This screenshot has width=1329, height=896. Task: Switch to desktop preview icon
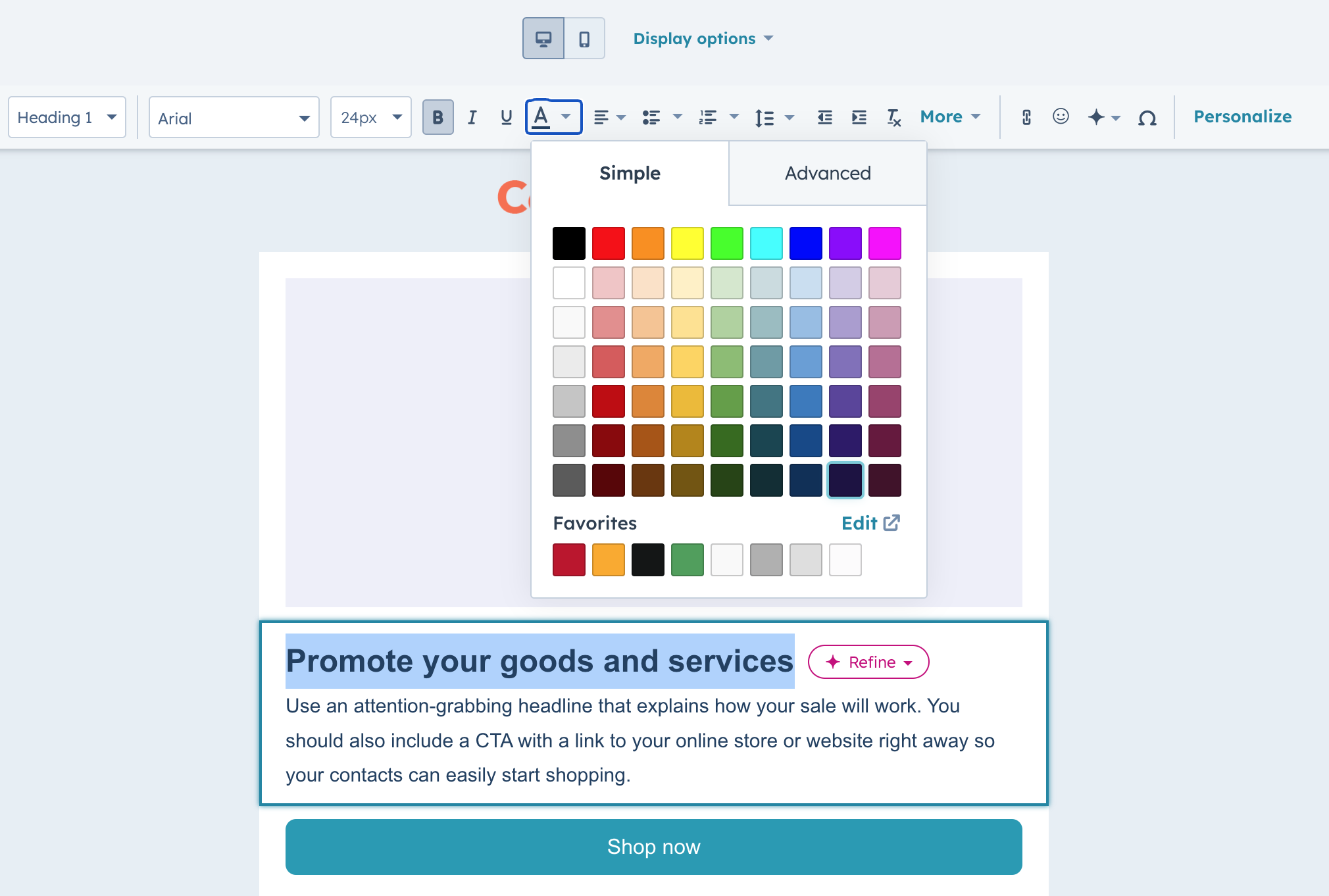pyautogui.click(x=543, y=39)
